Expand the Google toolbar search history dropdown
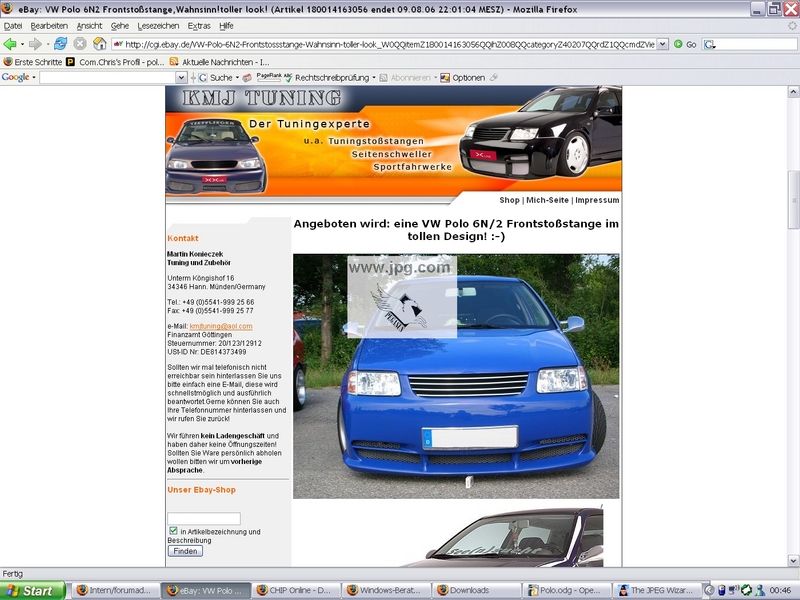The width and height of the screenshot is (800, 600). (181, 78)
